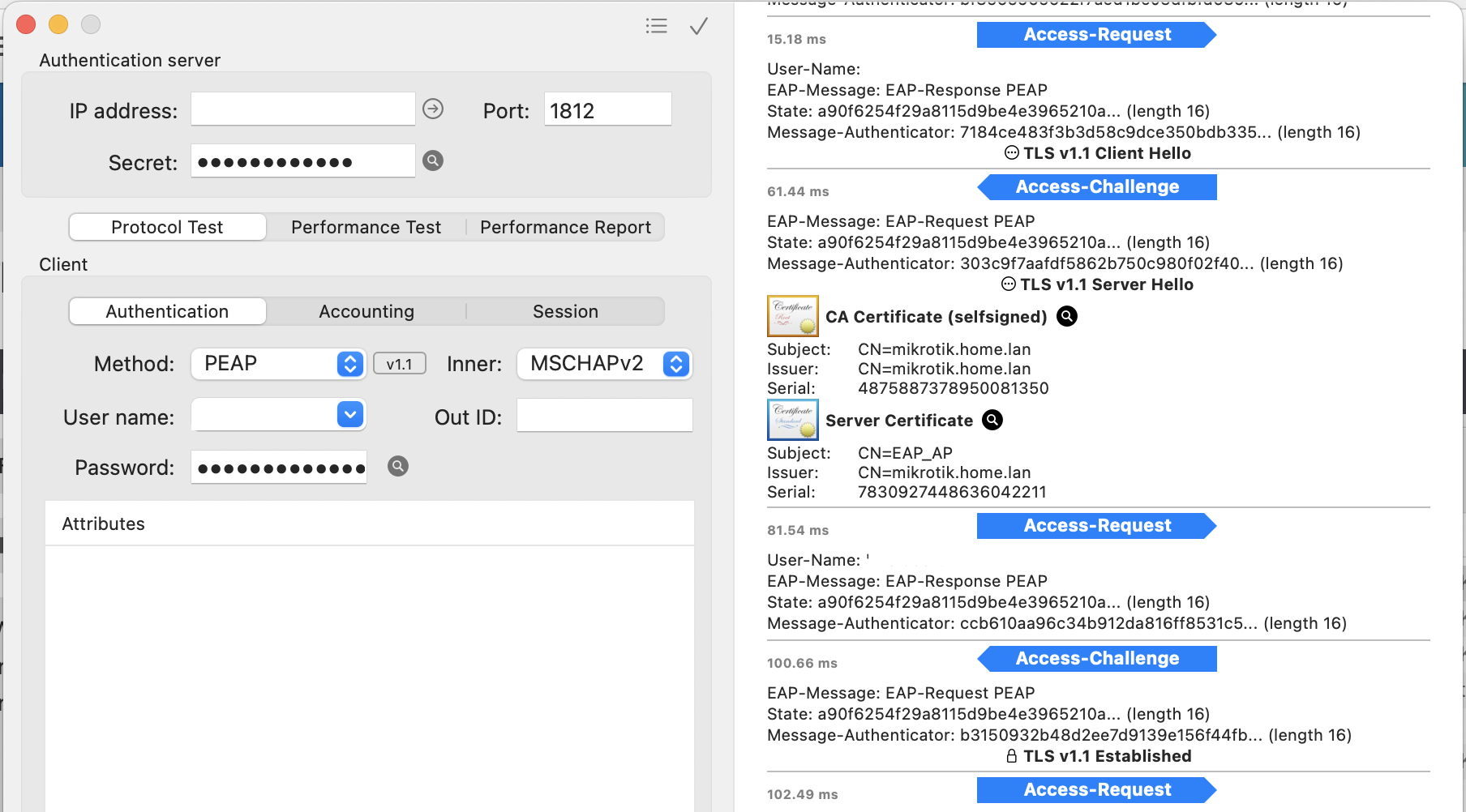Viewport: 1466px width, 812px height.
Task: Click the Server Certificate thumbnail icon
Action: [x=792, y=420]
